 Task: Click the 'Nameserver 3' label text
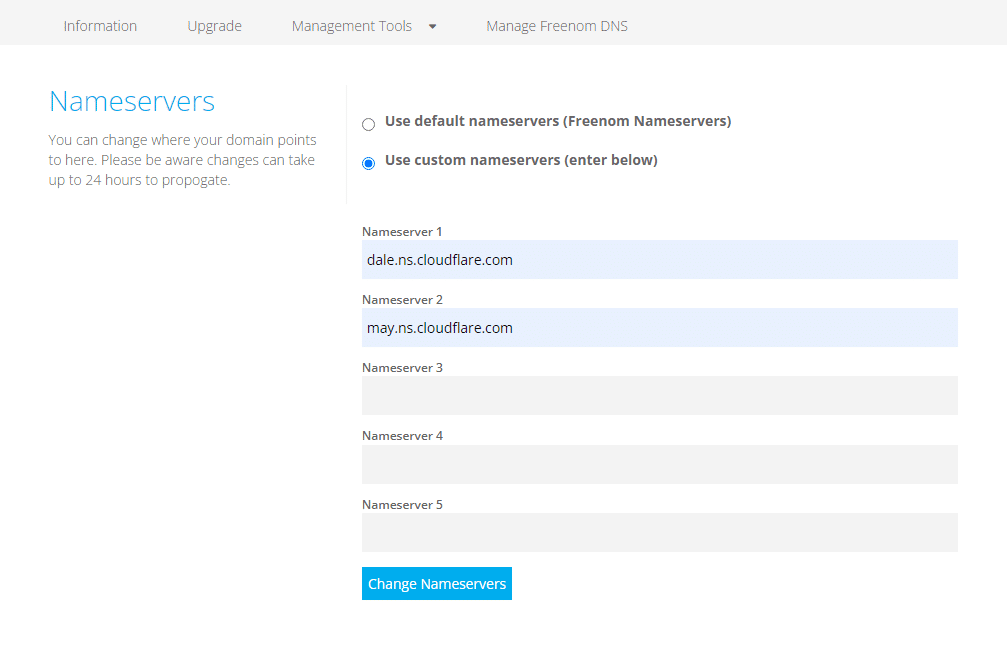tap(402, 368)
